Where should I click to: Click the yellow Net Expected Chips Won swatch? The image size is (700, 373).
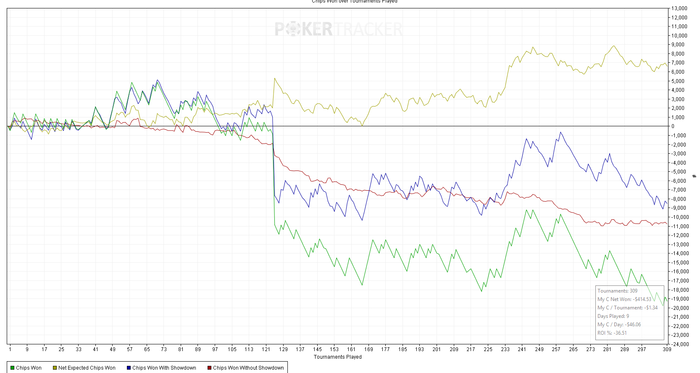coord(54,368)
